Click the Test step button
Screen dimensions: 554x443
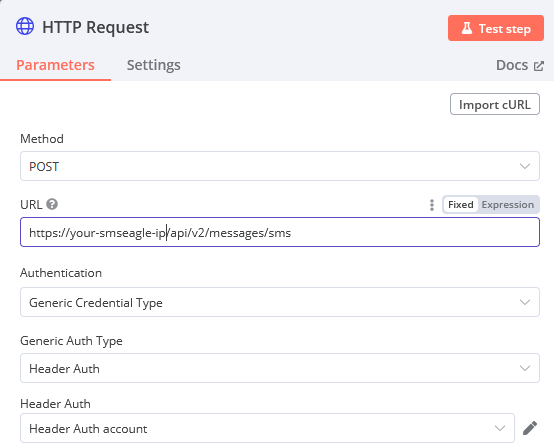(496, 28)
